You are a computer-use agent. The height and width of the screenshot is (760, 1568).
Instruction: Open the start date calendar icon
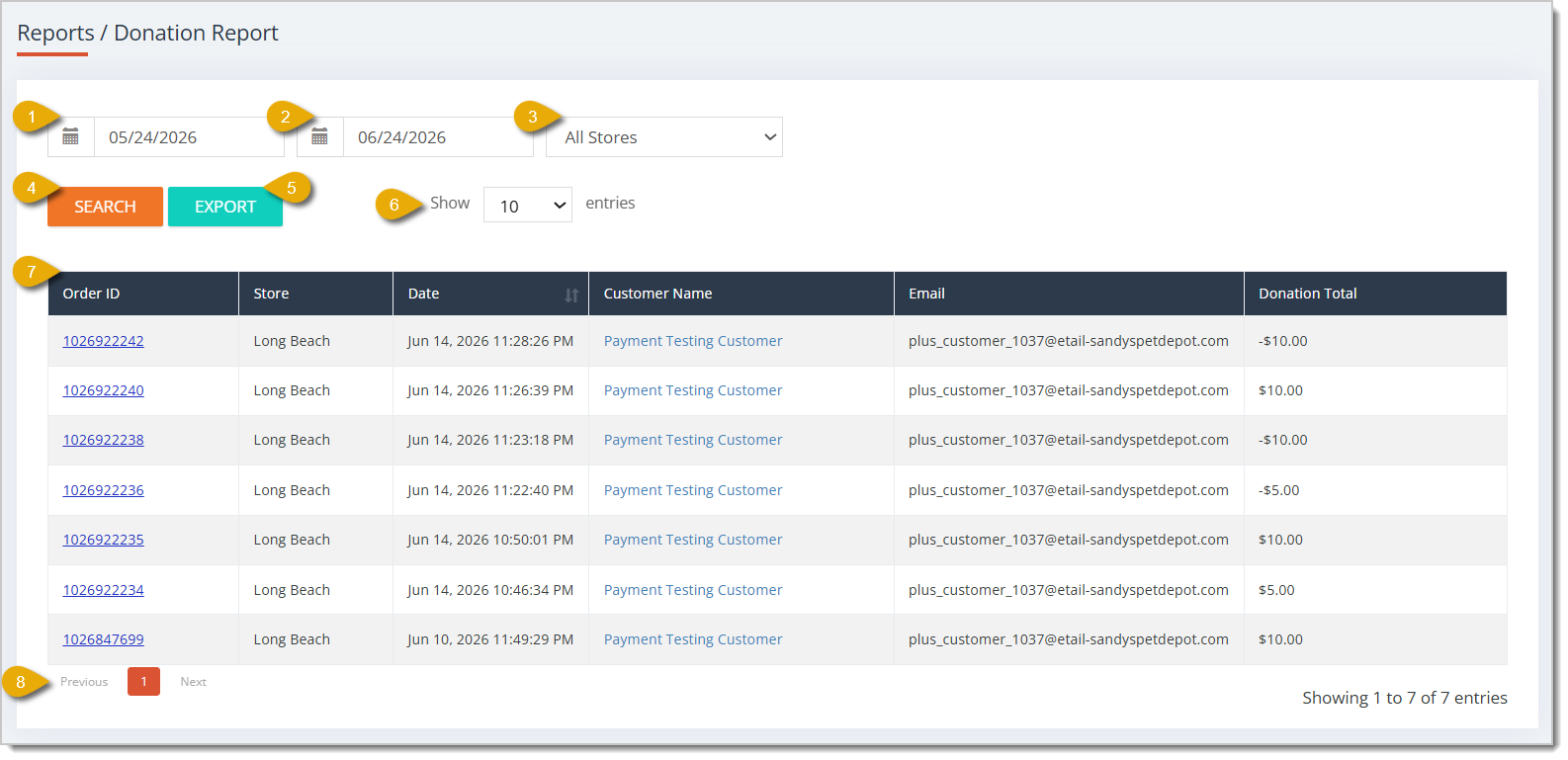pos(70,137)
